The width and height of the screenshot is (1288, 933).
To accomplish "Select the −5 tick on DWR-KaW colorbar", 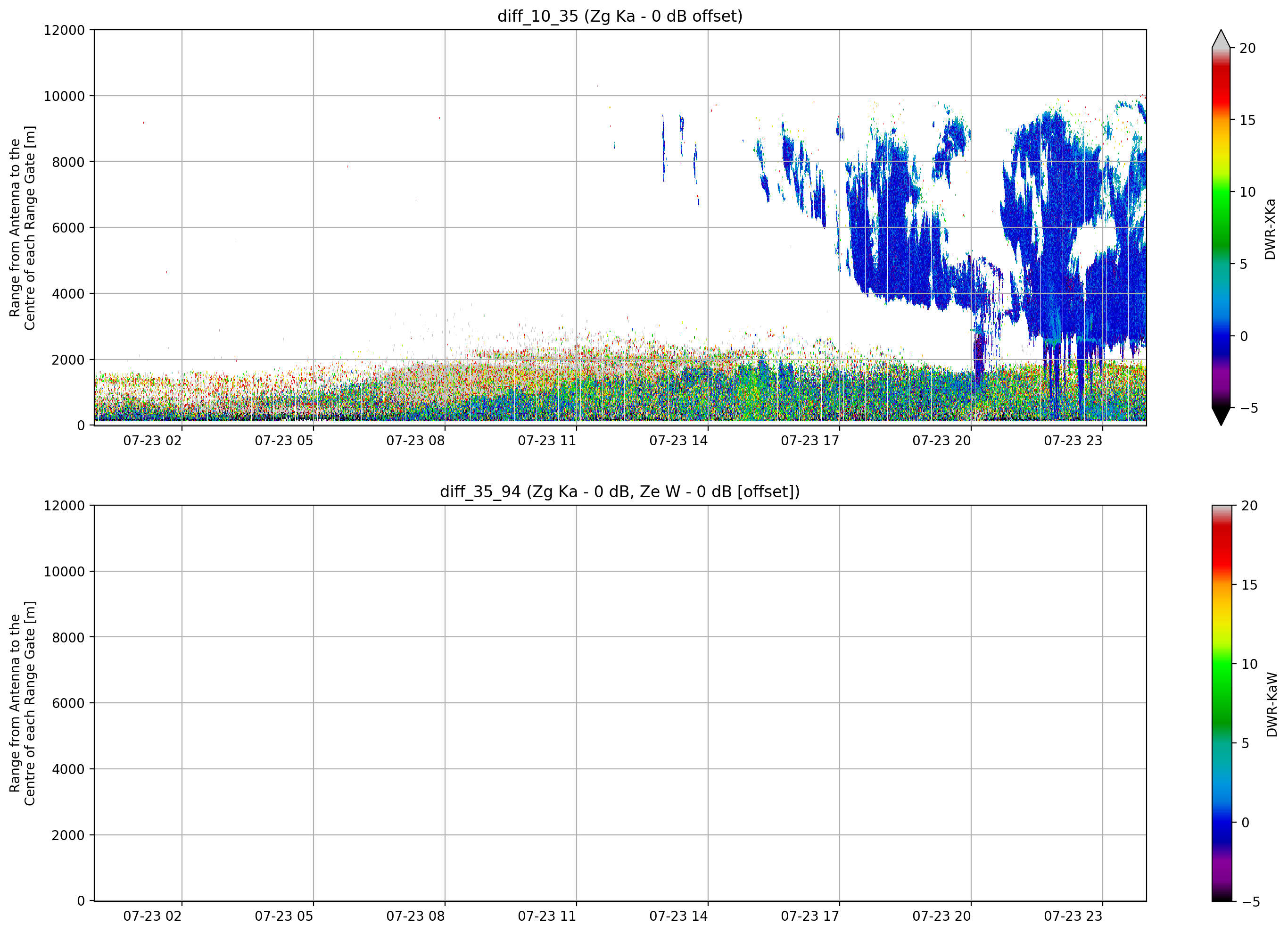I will click(1250, 902).
